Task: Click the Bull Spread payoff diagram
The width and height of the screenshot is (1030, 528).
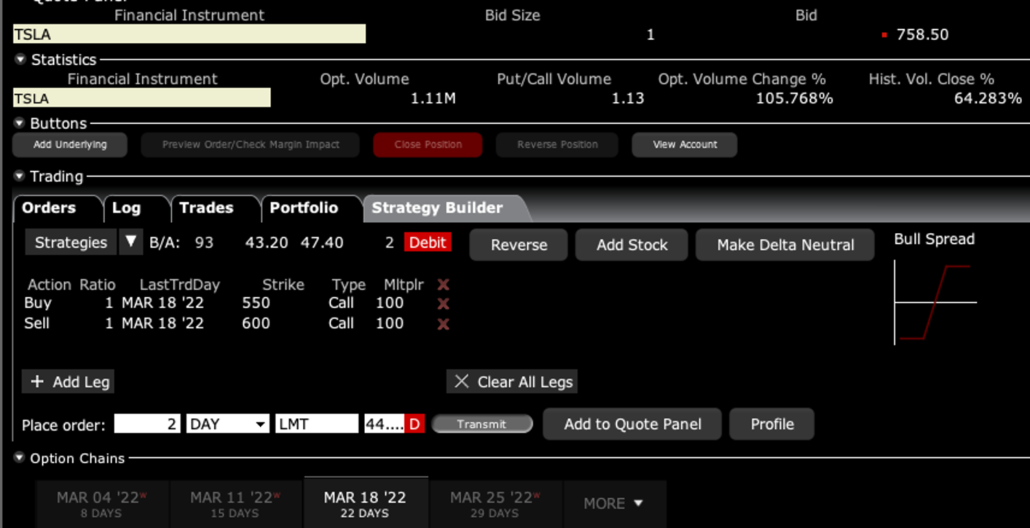Action: (x=934, y=302)
